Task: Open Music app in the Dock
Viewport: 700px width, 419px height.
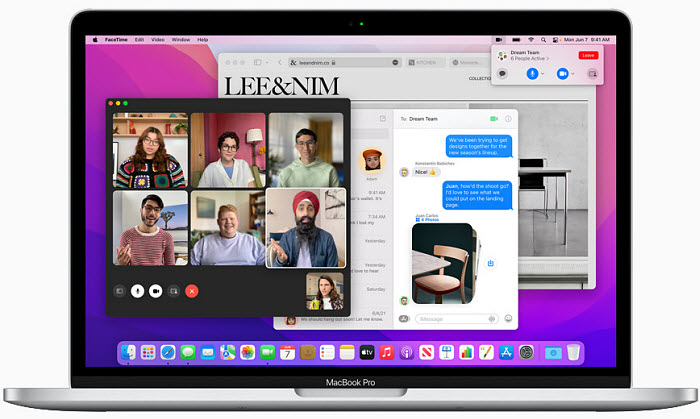Action: [387, 353]
